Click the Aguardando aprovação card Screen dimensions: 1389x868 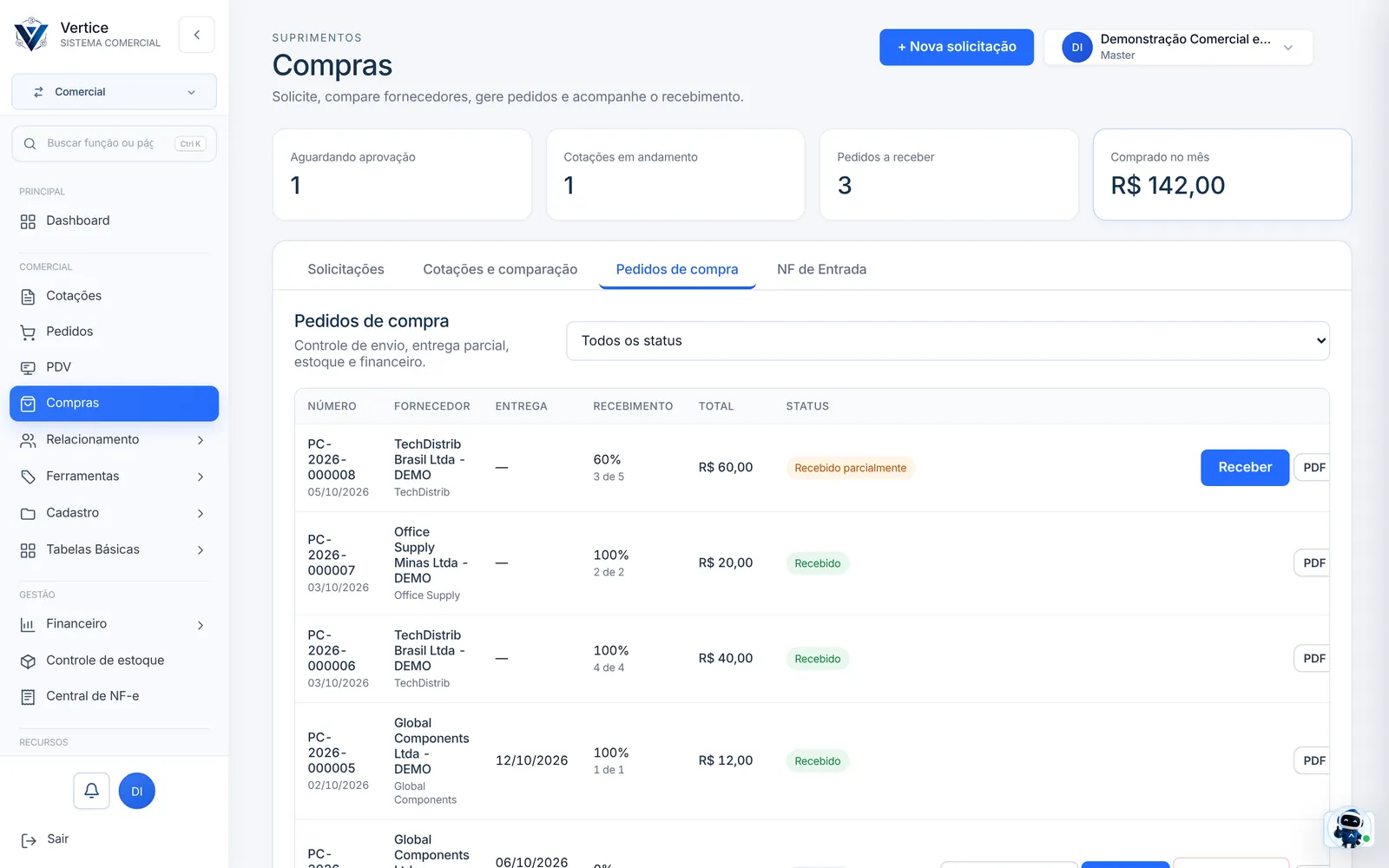tap(402, 174)
